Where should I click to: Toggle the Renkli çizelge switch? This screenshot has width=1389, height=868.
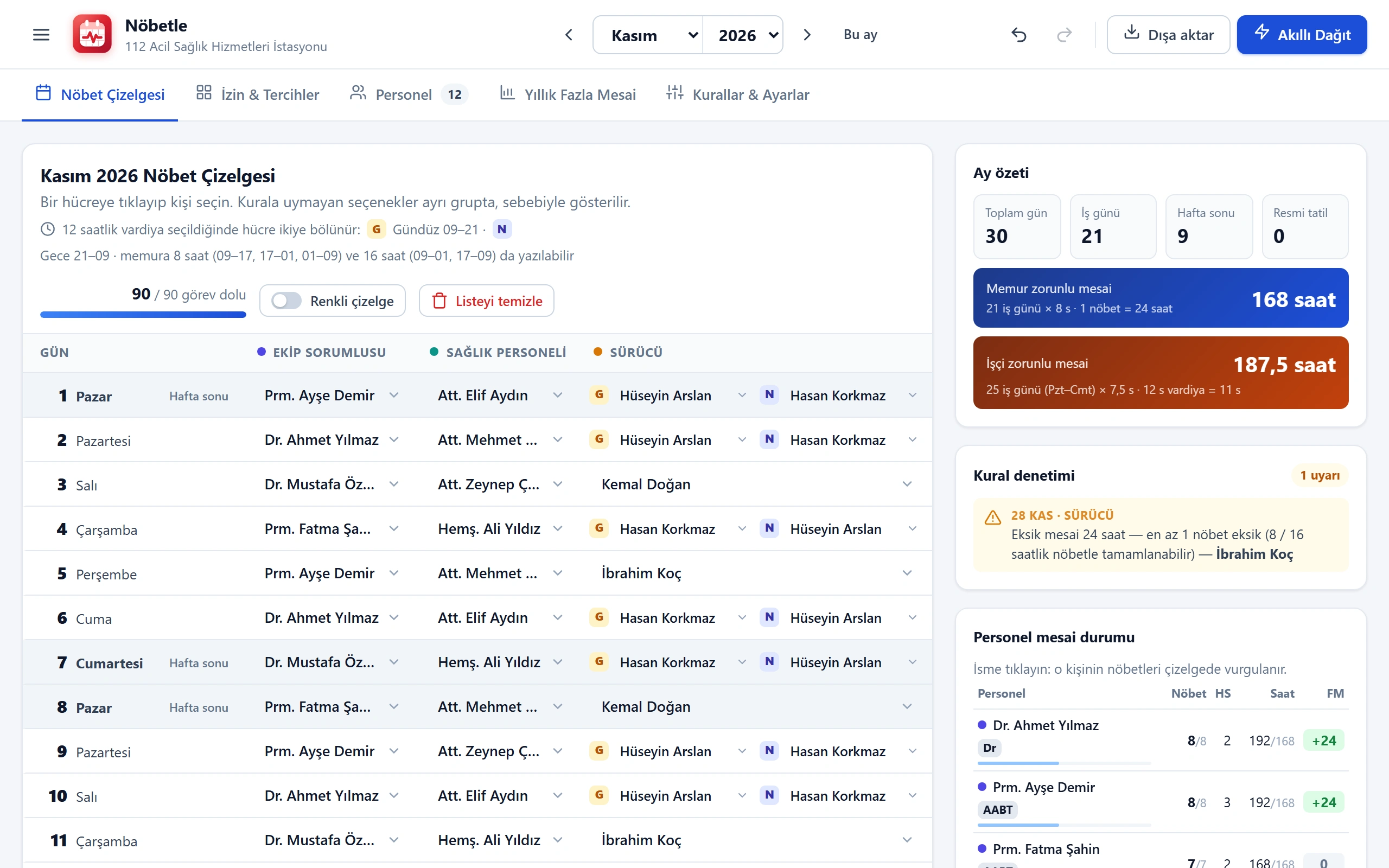tap(286, 301)
